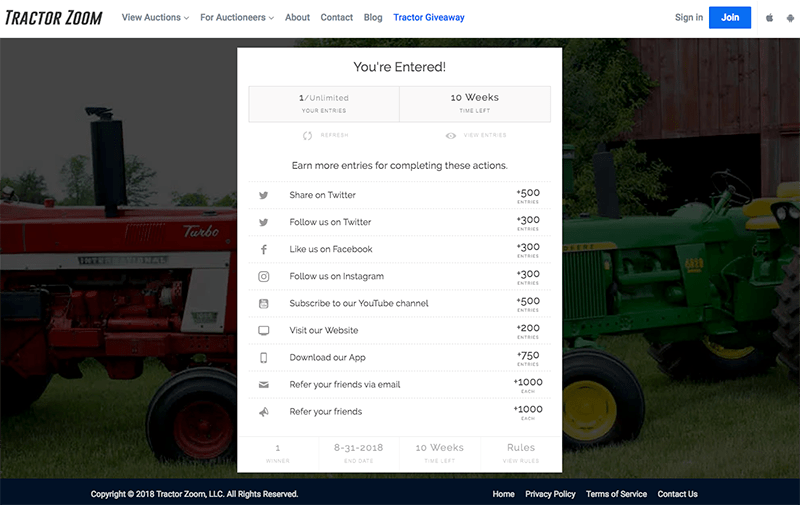Choose Refer your friends via email
The height and width of the screenshot is (505, 800).
click(x=399, y=385)
